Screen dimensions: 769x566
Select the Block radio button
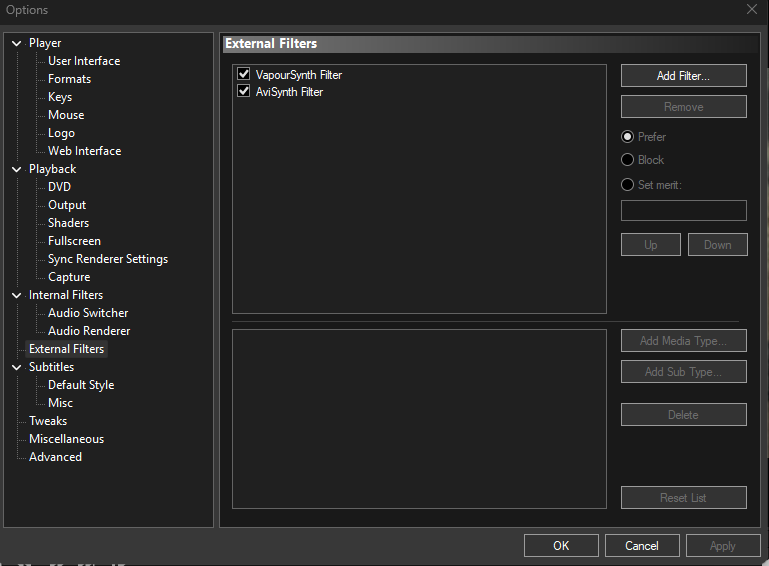[628, 160]
